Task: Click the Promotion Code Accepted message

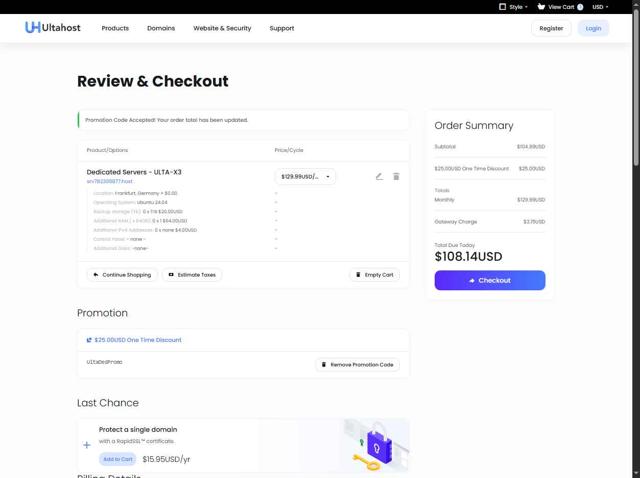Action: pos(166,120)
